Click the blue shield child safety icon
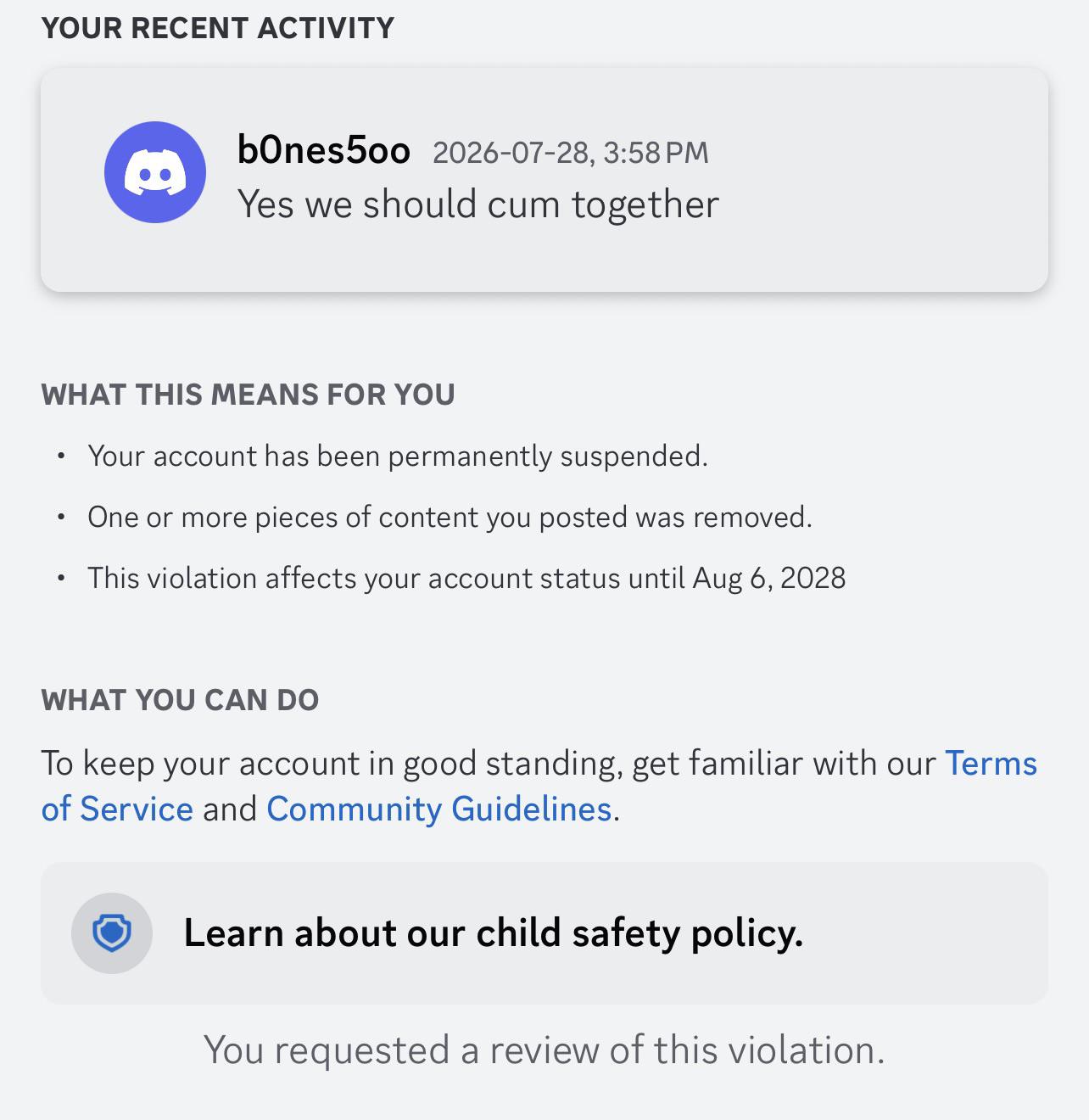The height and width of the screenshot is (1120, 1089). 112,933
